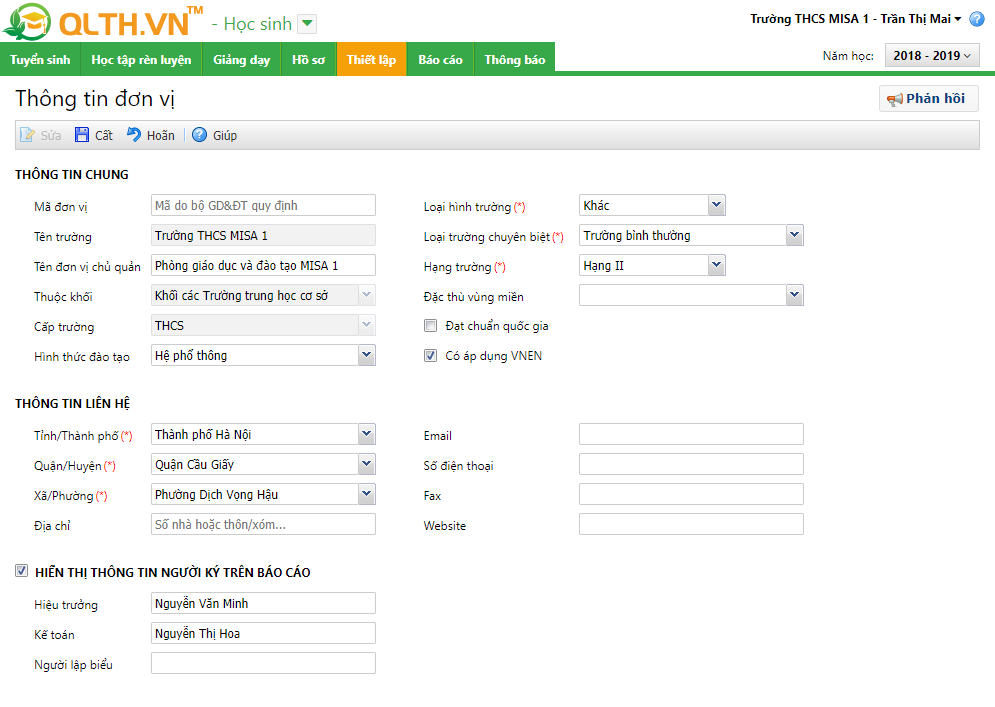The image size is (995, 707).
Task: Click the THÔNG TIN LIÊN HỆ section heading
Action: coord(72,404)
